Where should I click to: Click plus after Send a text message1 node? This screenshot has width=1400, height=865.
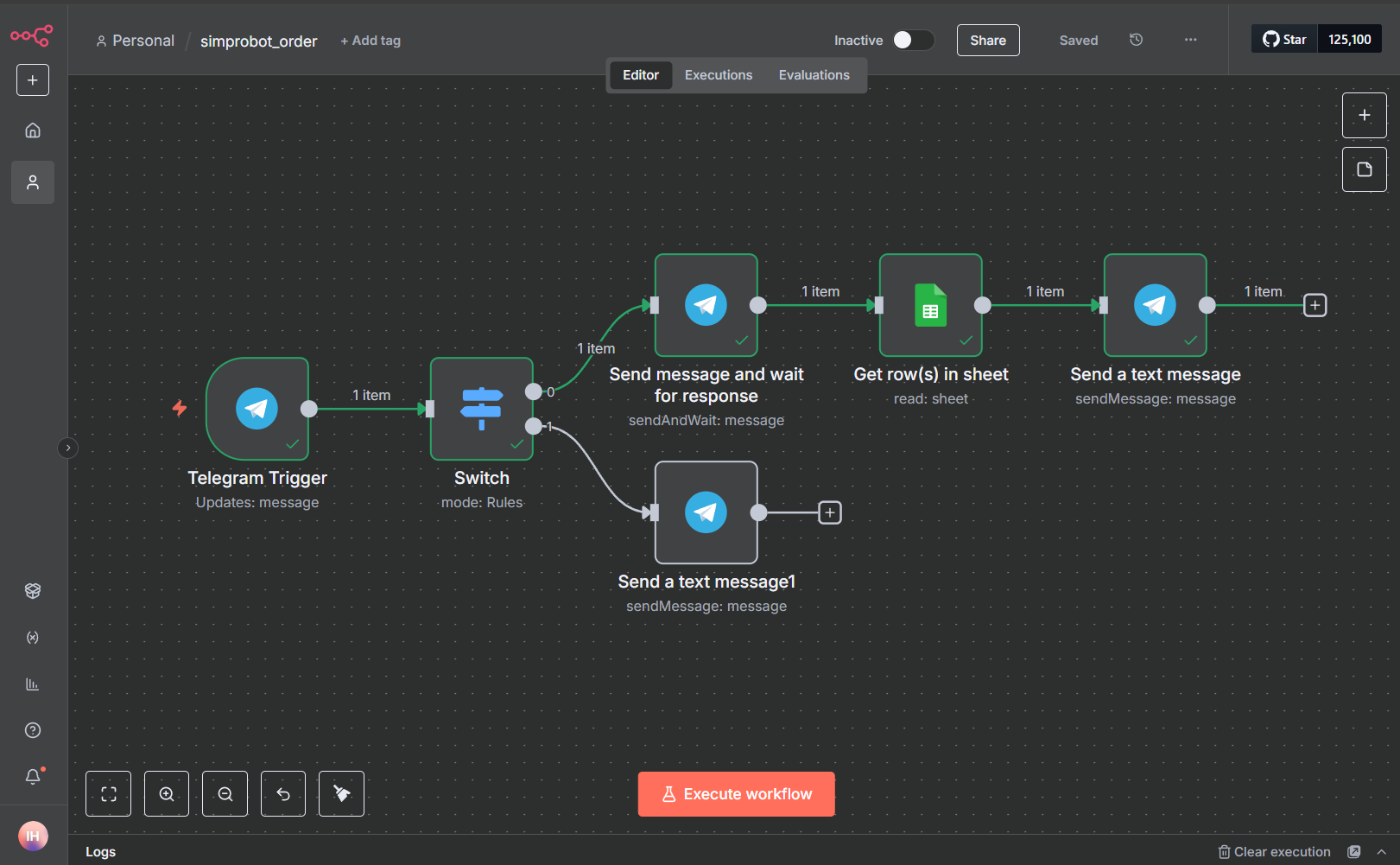coord(830,512)
